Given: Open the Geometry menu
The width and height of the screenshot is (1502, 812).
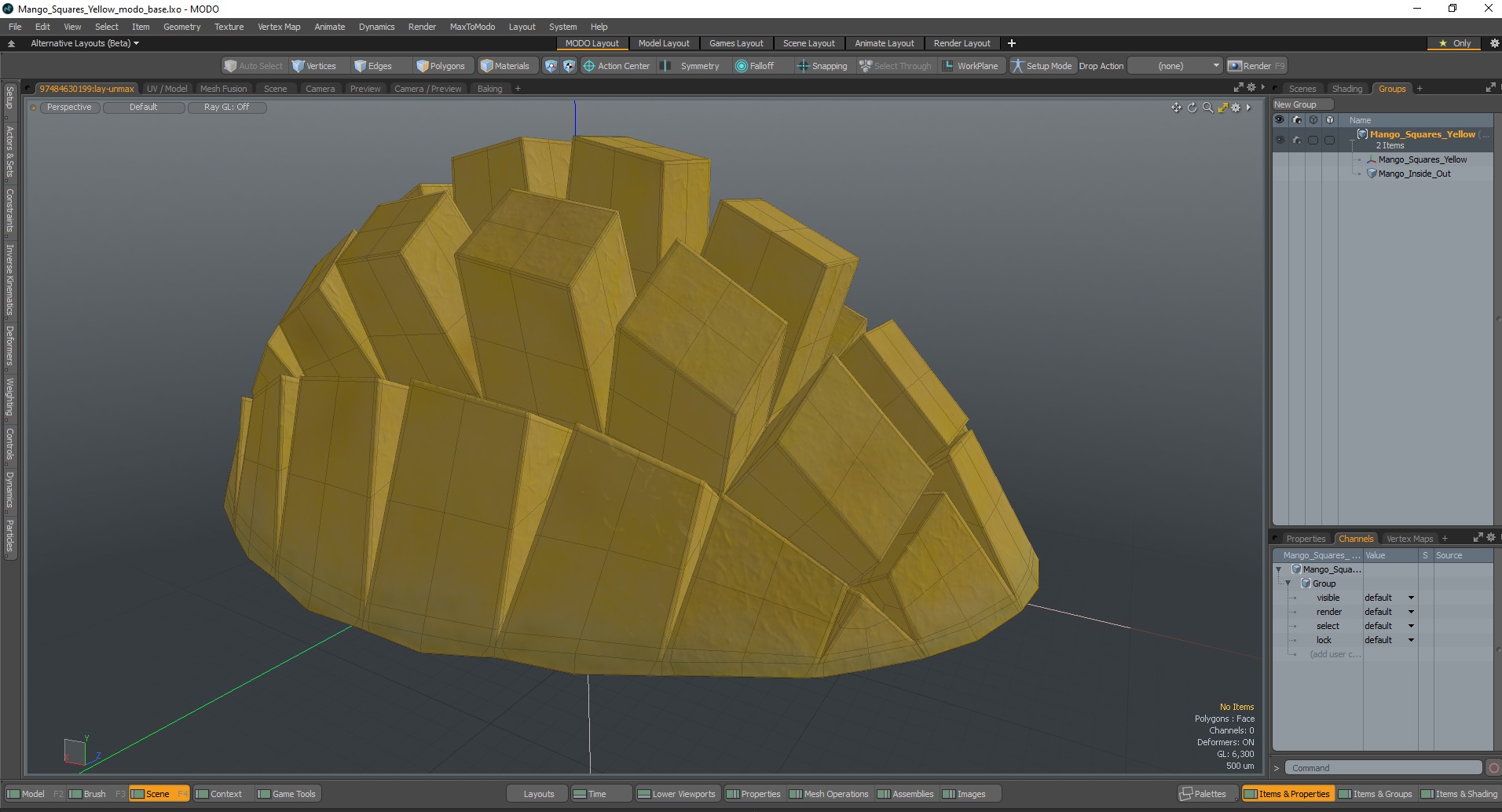Looking at the screenshot, I should (181, 27).
